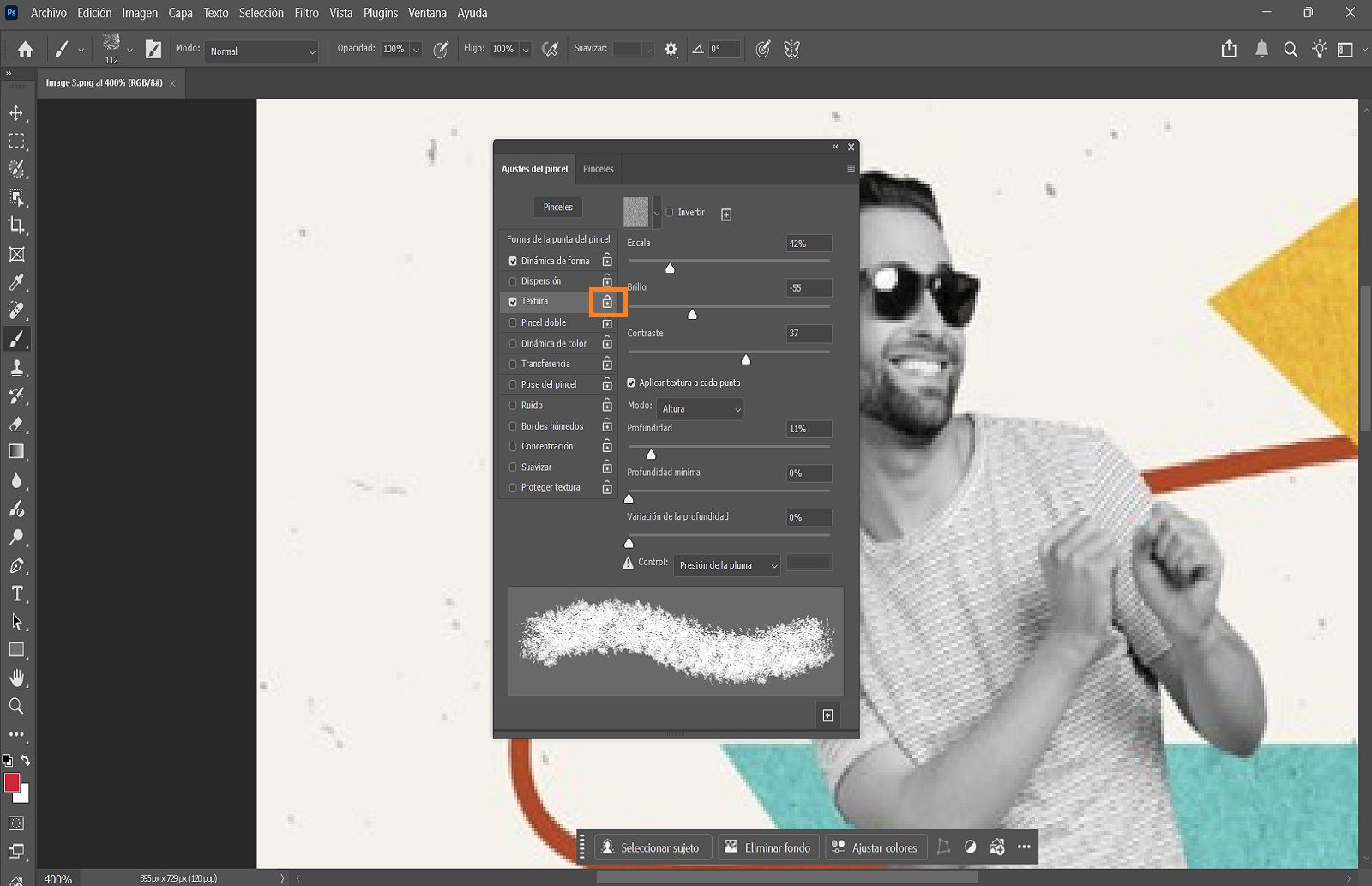The width and height of the screenshot is (1372, 886).
Task: Enable the Dispersión brush option
Action: pyautogui.click(x=514, y=280)
